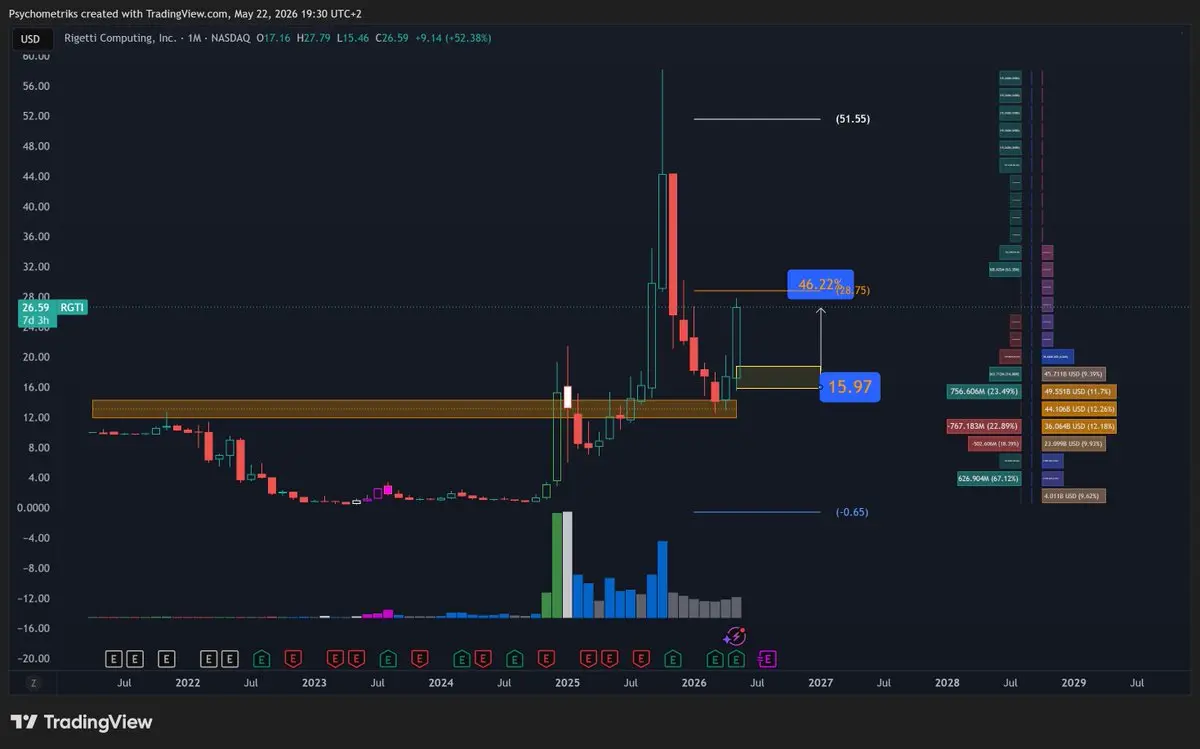Click the 2027 time axis label
The height and width of the screenshot is (749, 1200).
(x=820, y=683)
